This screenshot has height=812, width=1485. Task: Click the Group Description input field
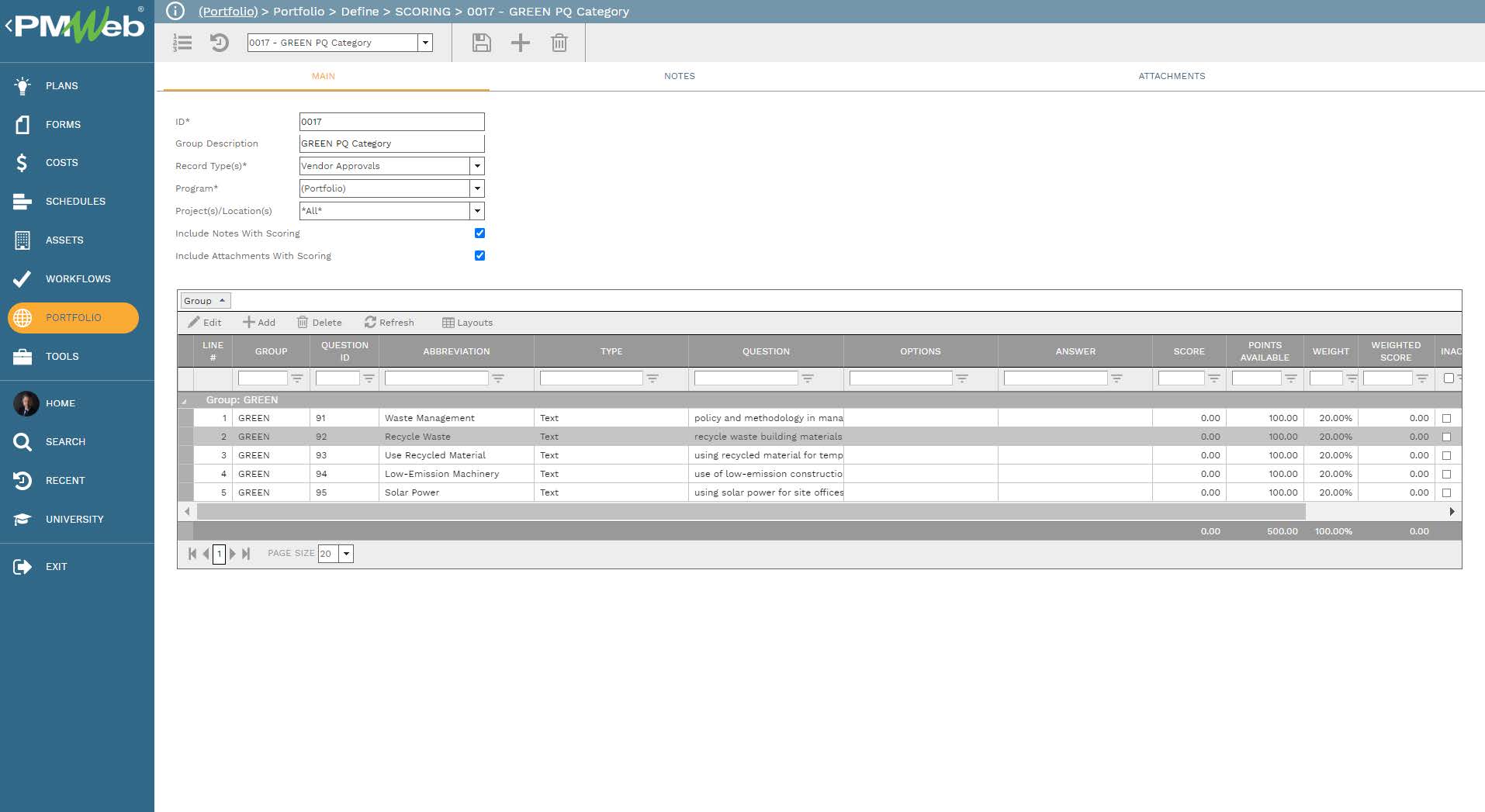click(x=391, y=143)
